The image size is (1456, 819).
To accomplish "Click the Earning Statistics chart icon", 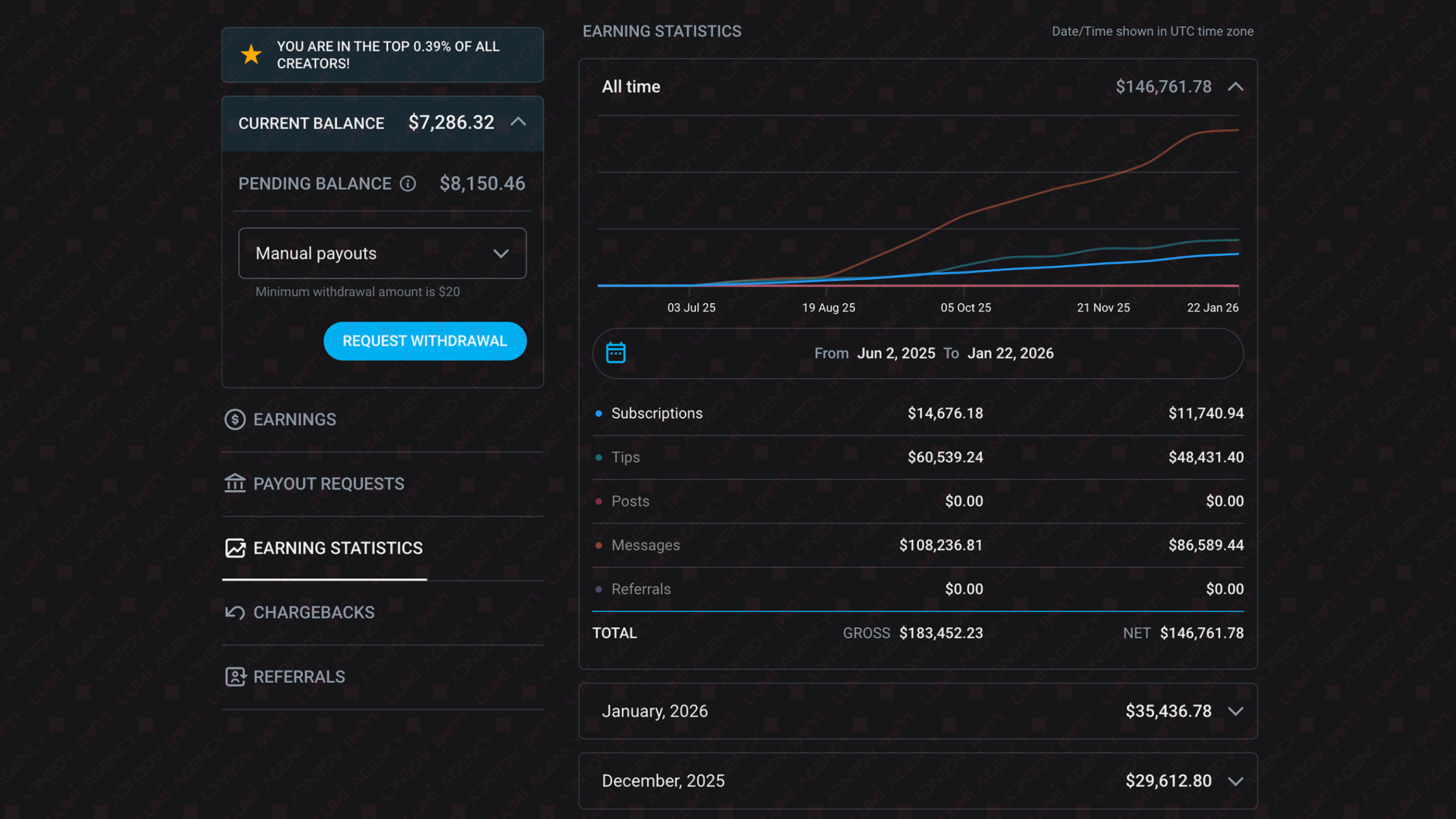I will 235,548.
